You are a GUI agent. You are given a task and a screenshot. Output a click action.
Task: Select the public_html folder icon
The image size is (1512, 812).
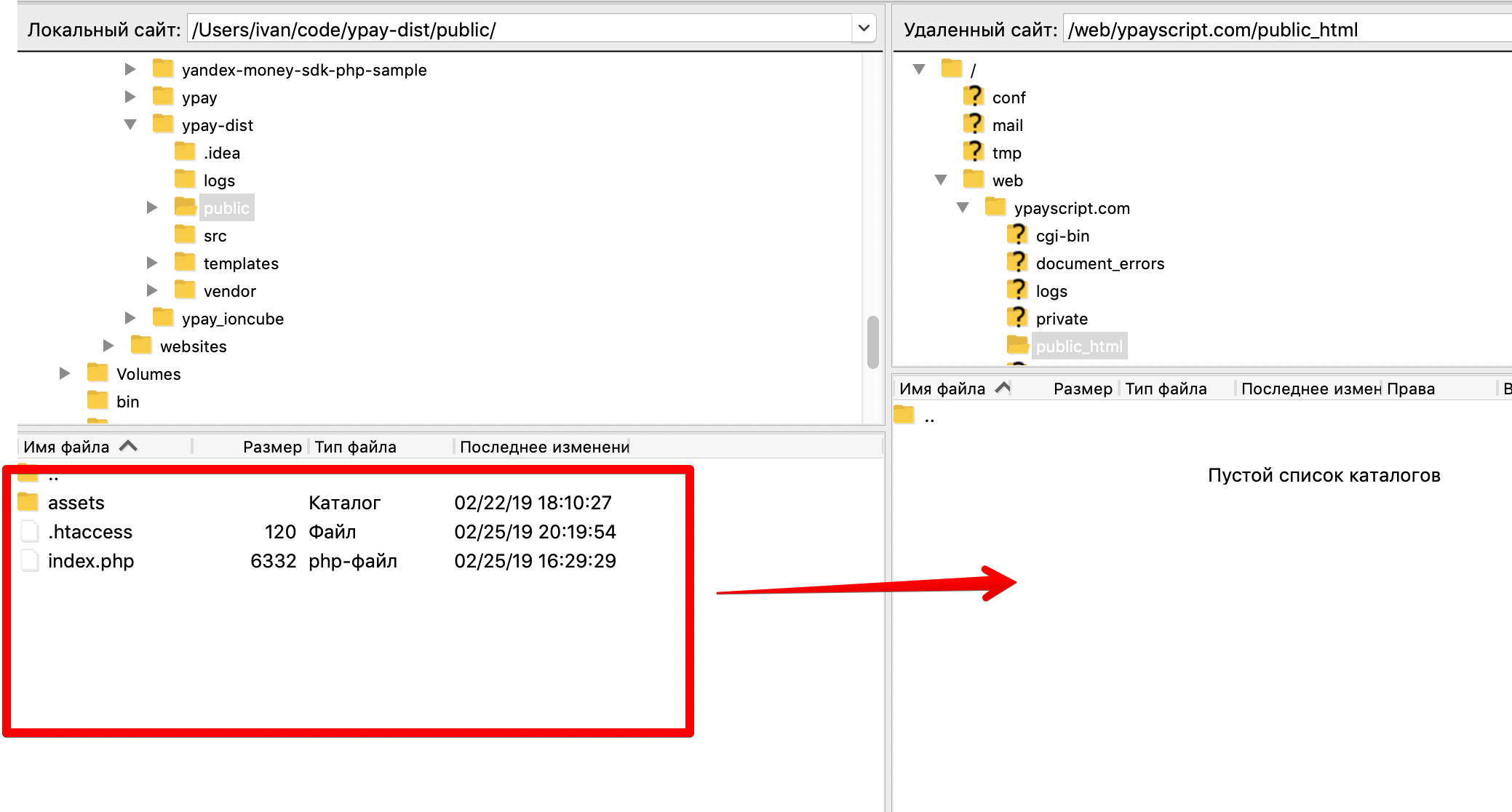coord(1017,346)
